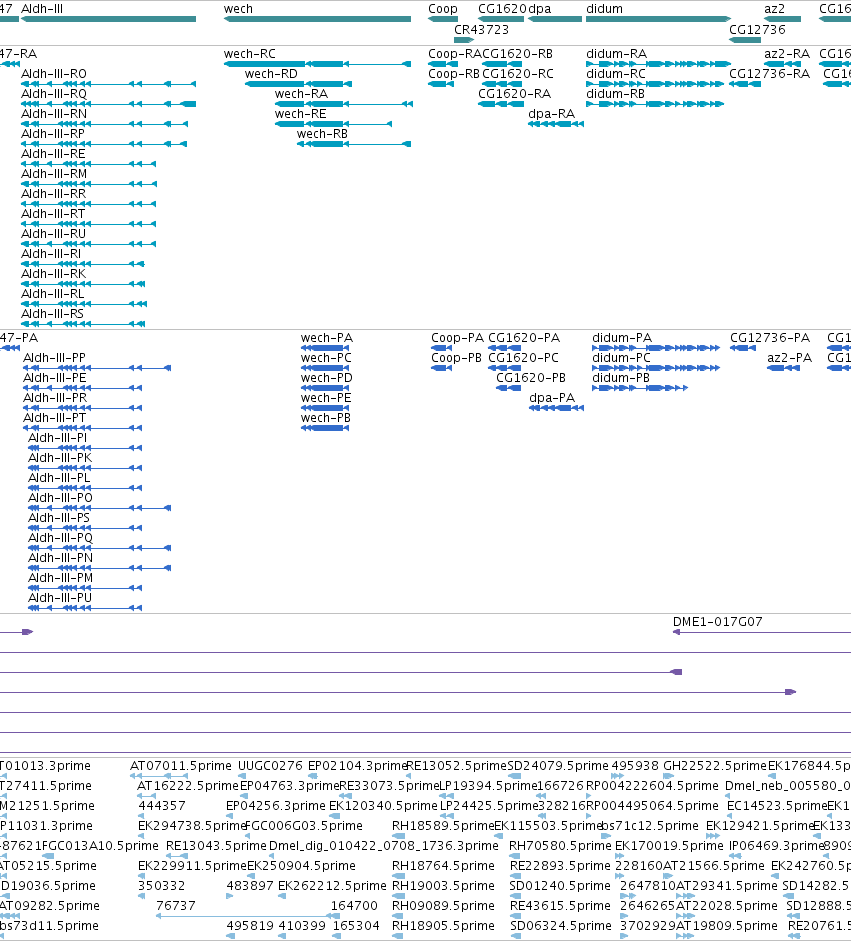Open the CG1620-PB protein label
The height and width of the screenshot is (941, 851).
(x=531, y=378)
